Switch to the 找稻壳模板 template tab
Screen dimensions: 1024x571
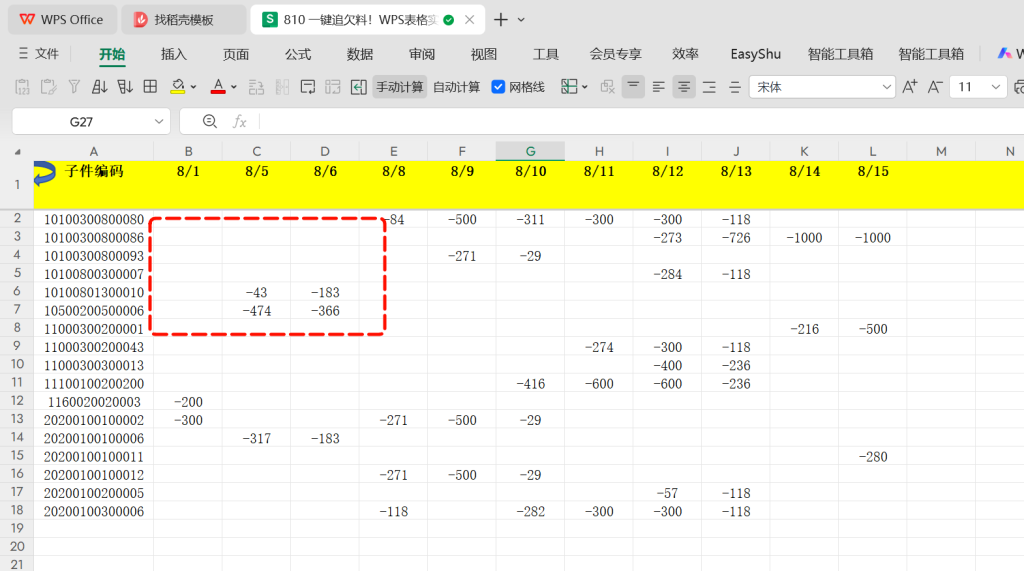(x=184, y=20)
